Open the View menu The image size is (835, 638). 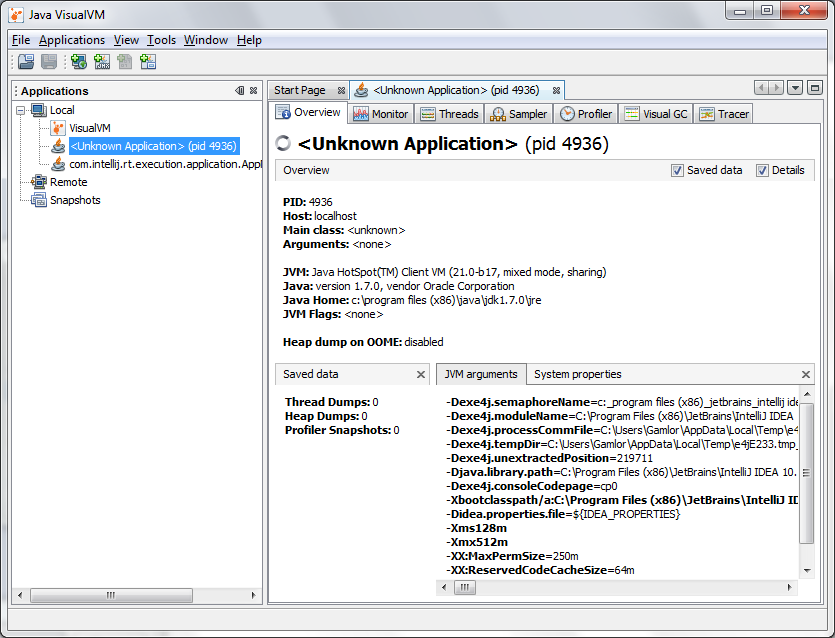(x=126, y=40)
